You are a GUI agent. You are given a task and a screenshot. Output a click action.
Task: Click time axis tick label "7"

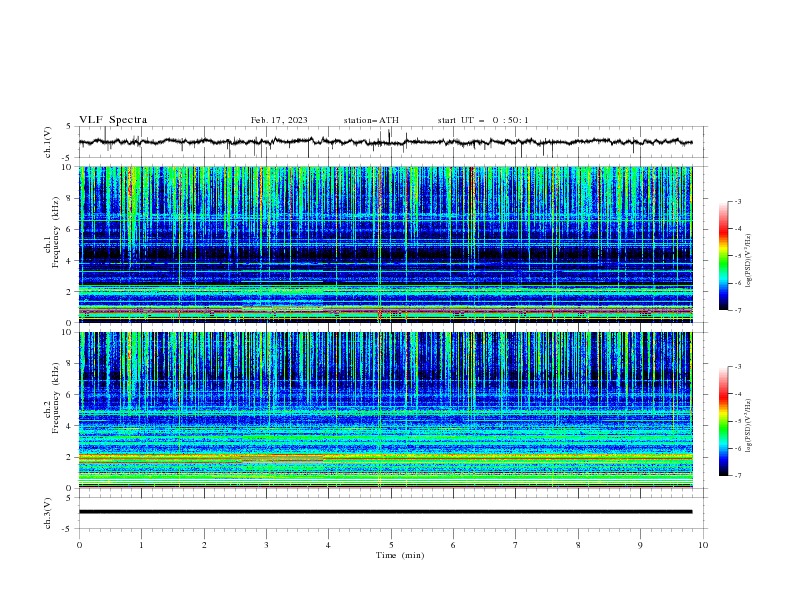[516, 545]
